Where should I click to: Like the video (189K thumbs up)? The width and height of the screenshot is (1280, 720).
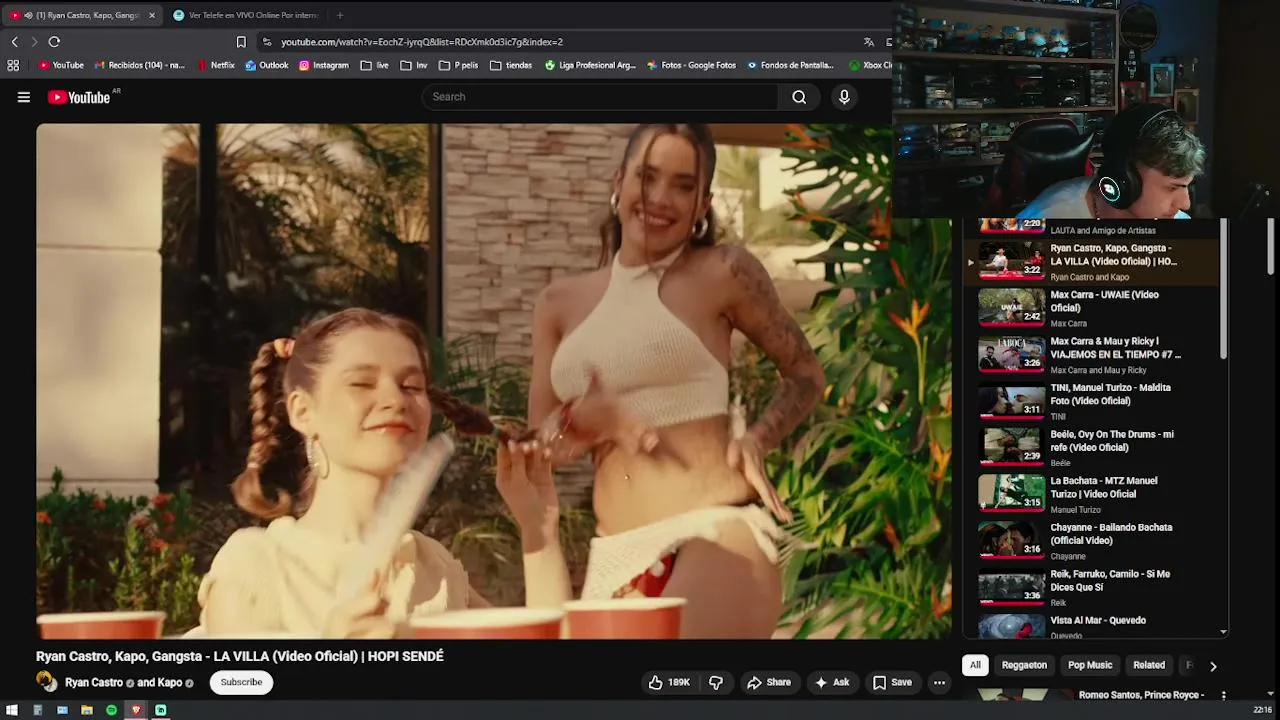[669, 682]
